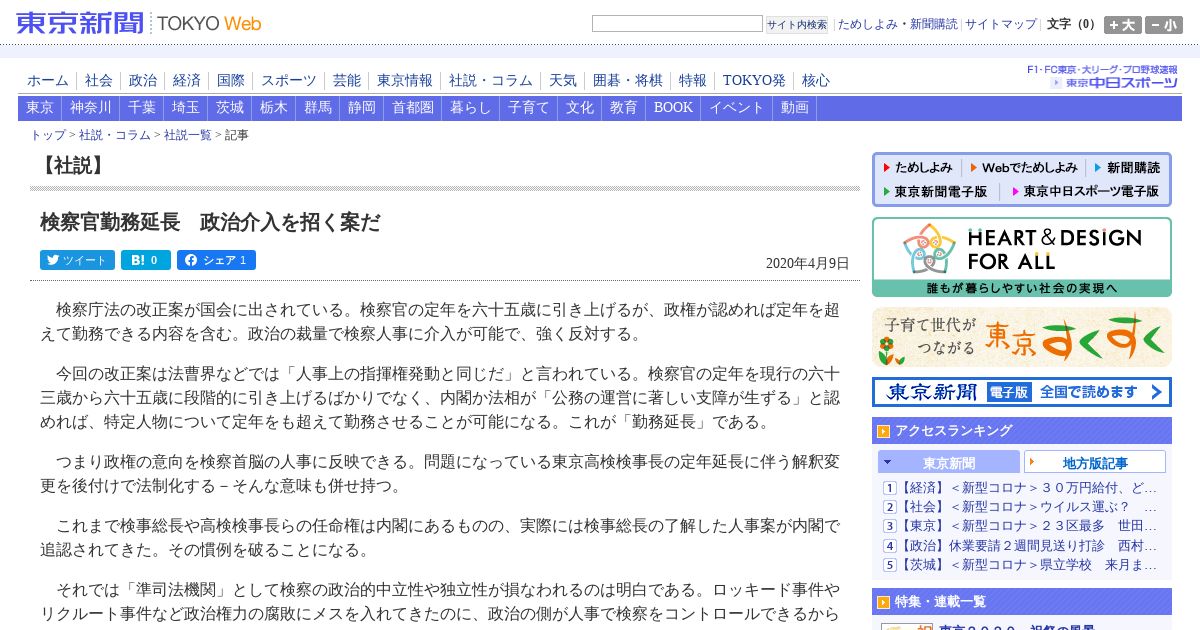Click the 検察官勤務延長 article headline
The width and height of the screenshot is (1200, 630).
click(210, 223)
